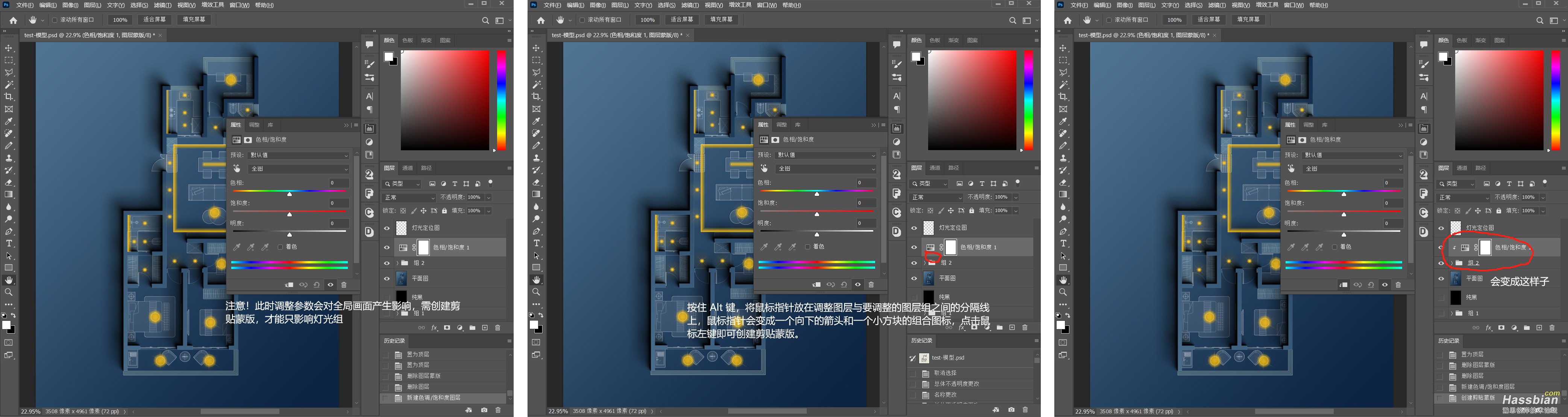Viewport: 1568px width, 417px height.
Task: Choose the Type tool in left window
Action: pos(9,243)
